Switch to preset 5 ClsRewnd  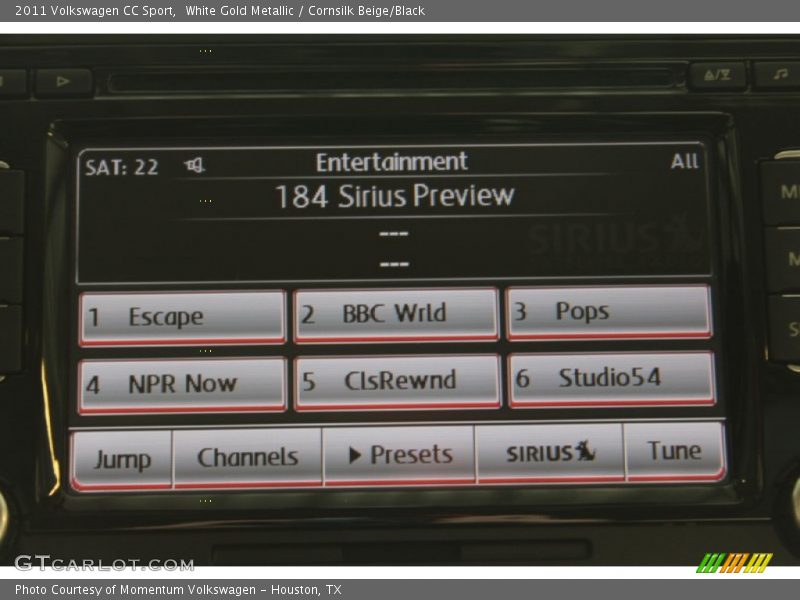pos(397,382)
